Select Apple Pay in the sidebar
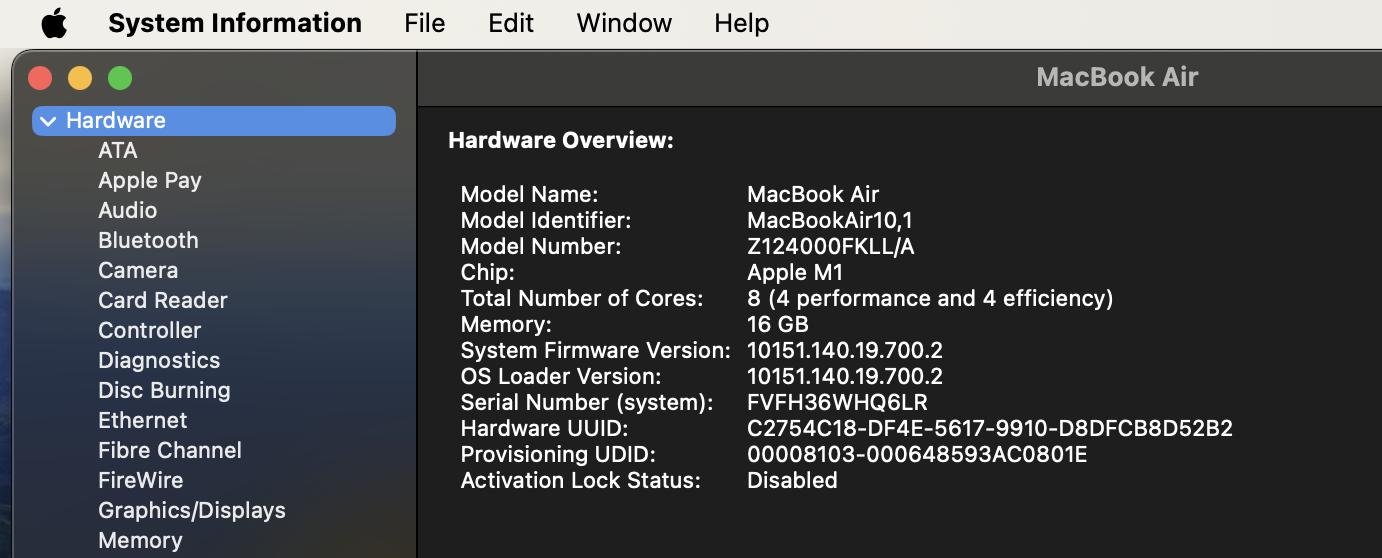Image resolution: width=1382 pixels, height=558 pixels. 150,180
